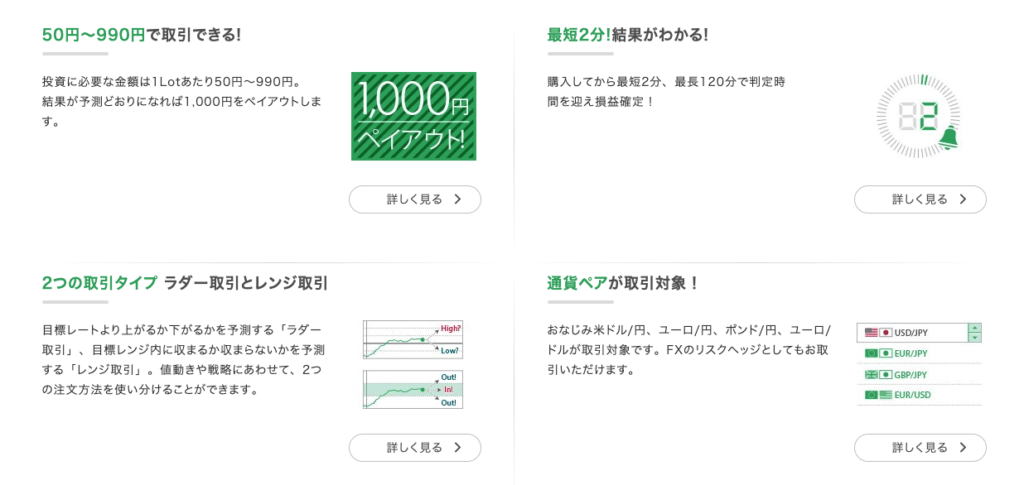Click the 1,000円 payout banner image
1024x485 pixels.
click(413, 116)
